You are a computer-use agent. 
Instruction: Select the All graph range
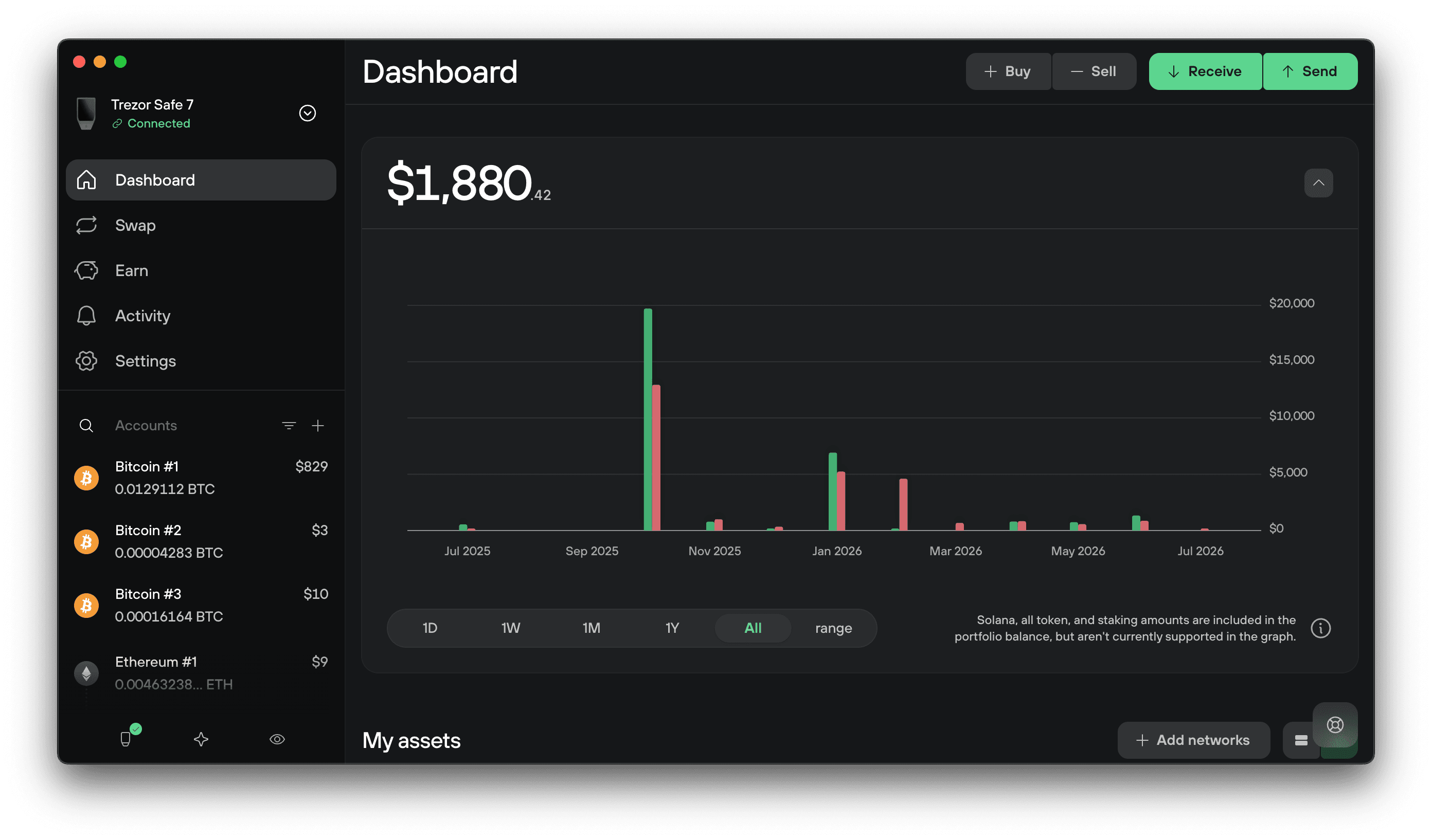[x=753, y=628]
